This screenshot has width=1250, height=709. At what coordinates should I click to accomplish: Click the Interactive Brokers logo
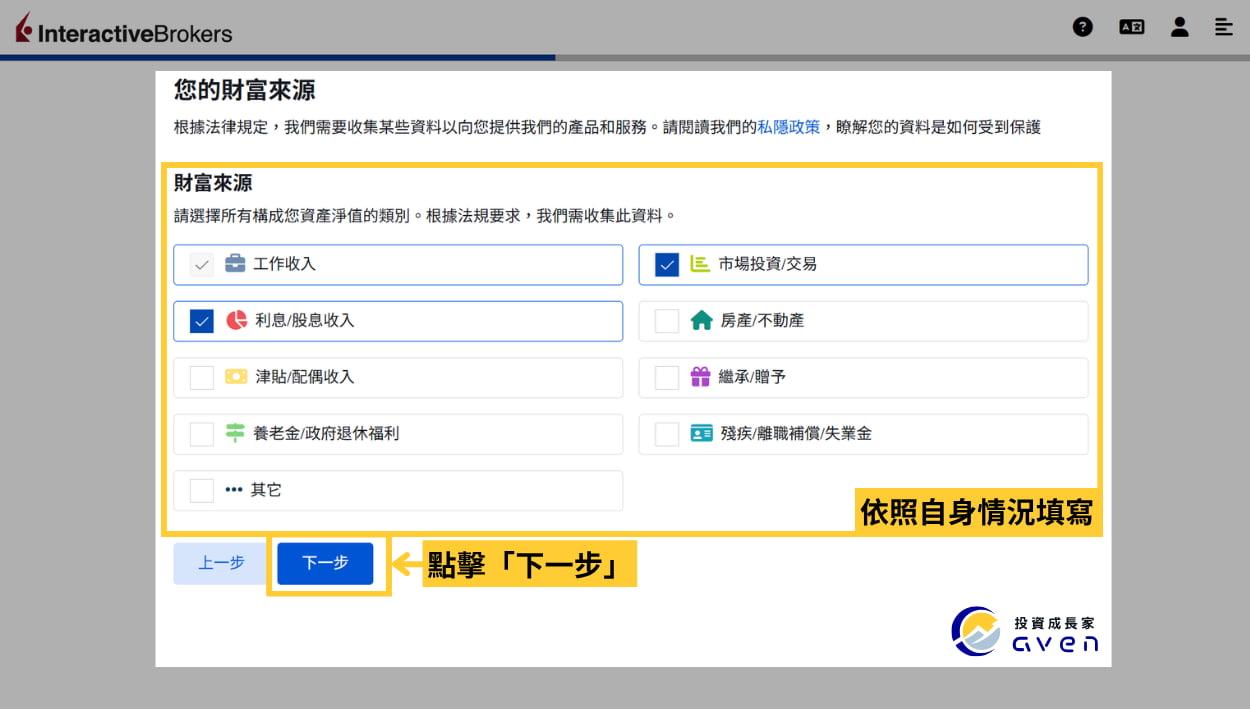[124, 29]
